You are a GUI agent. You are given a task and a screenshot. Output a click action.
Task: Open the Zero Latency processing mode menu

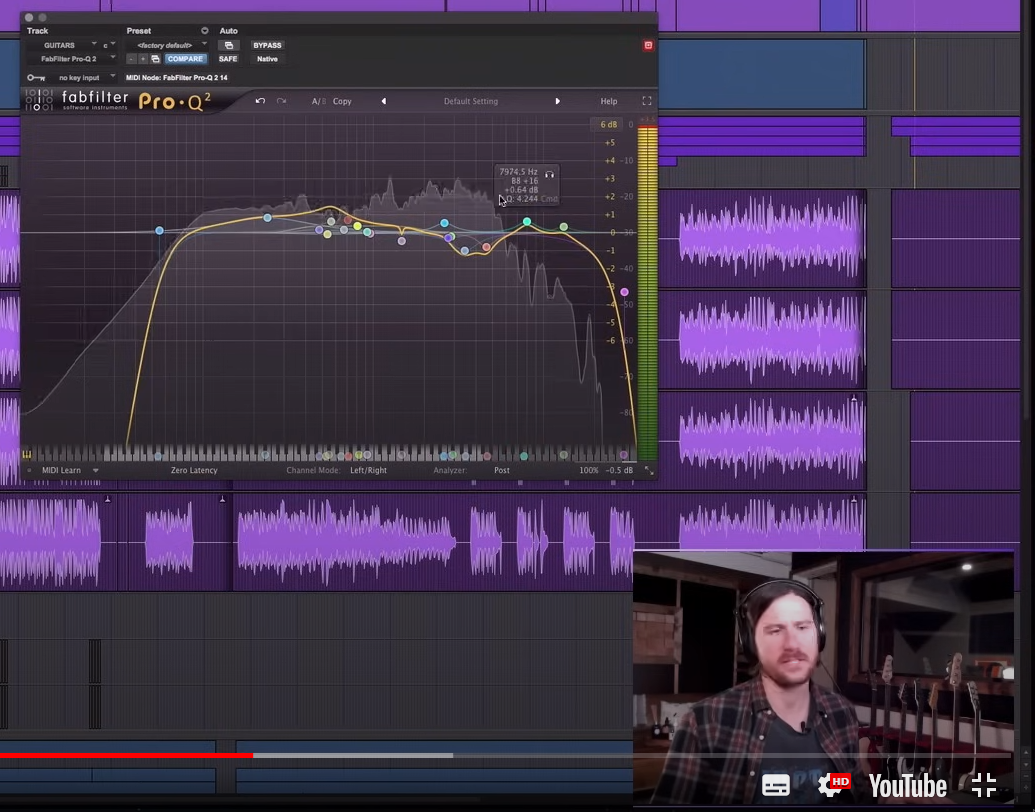(x=194, y=470)
